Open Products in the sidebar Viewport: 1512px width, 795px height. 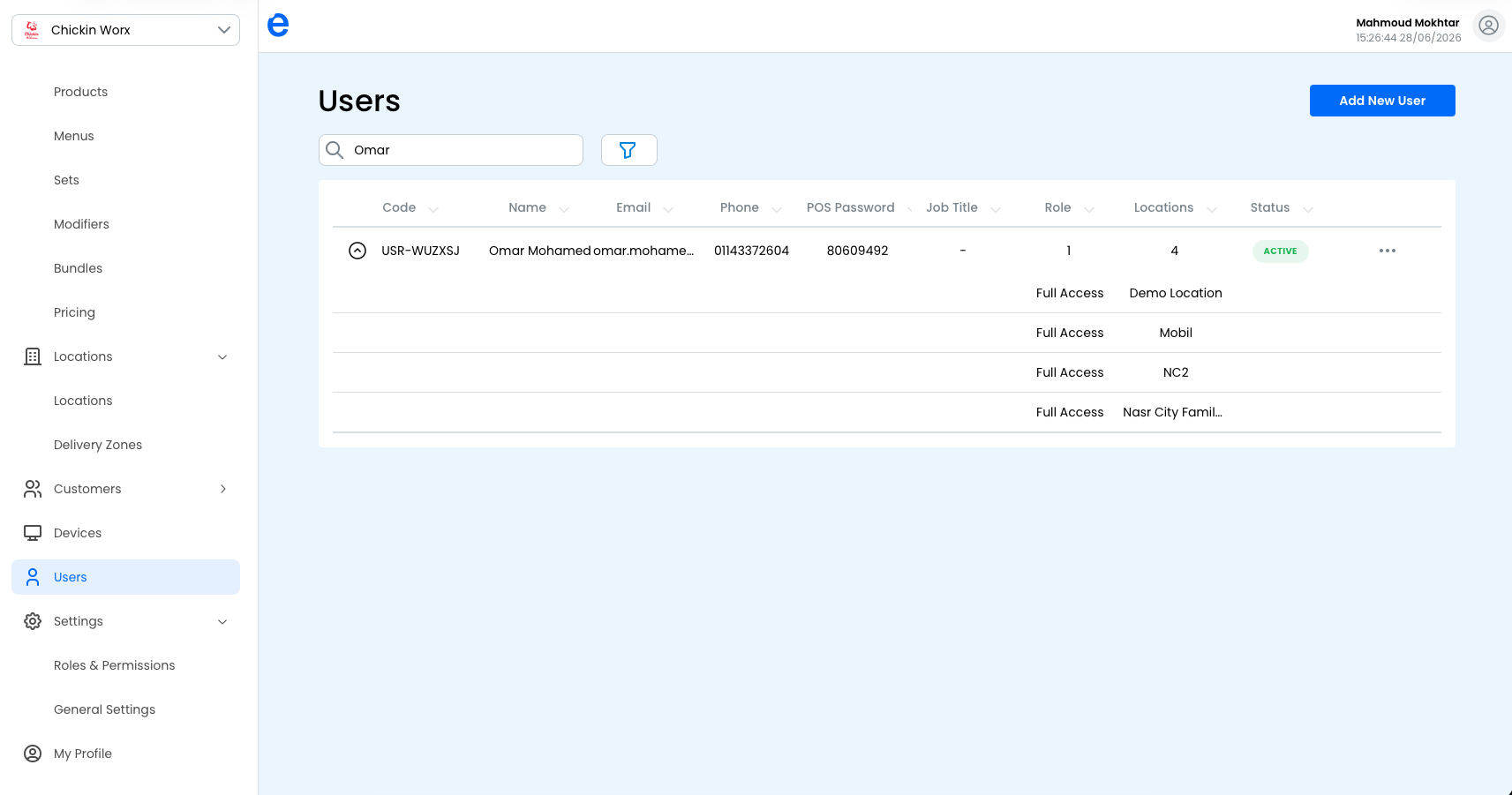80,92
